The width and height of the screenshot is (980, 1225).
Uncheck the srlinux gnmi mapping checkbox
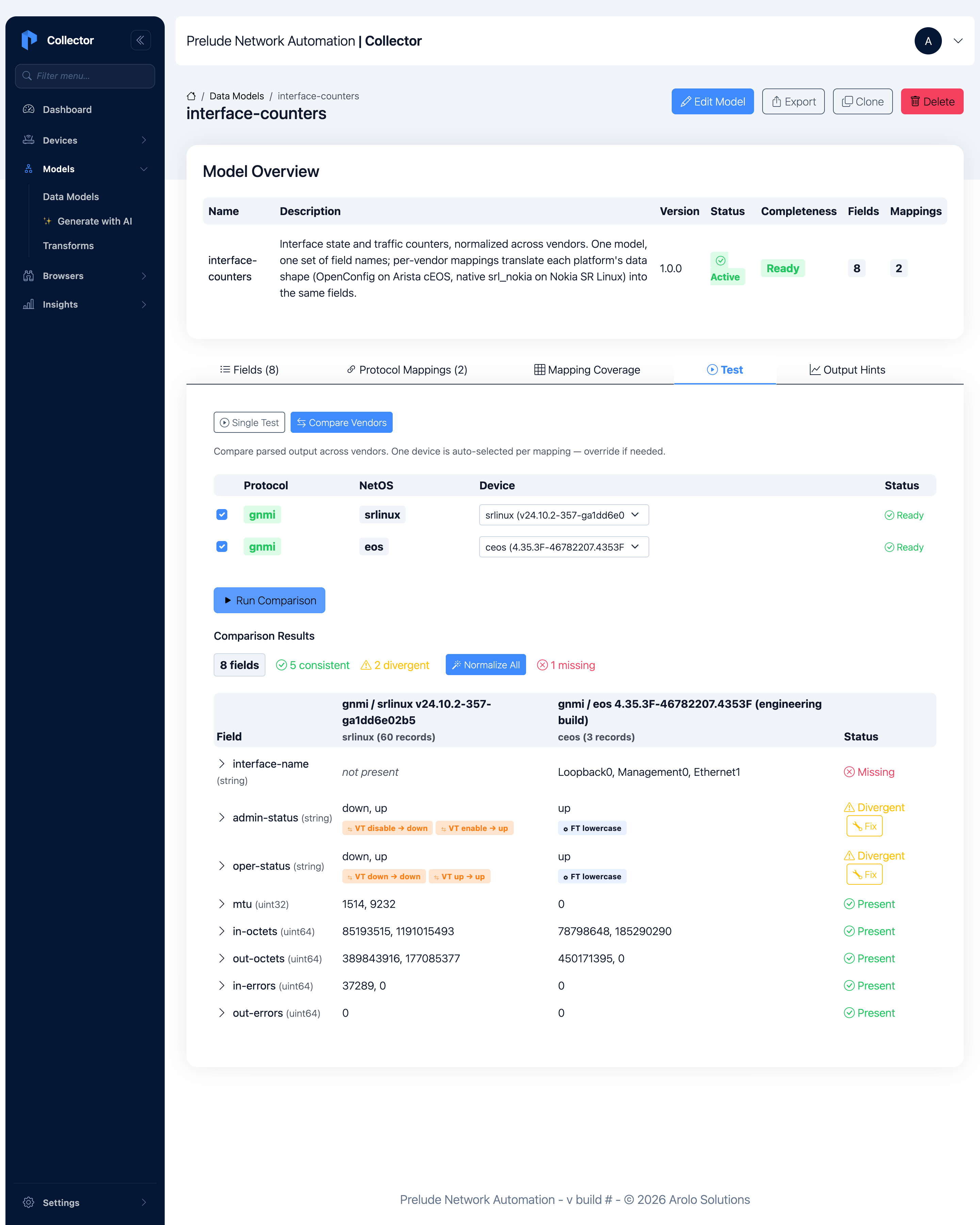[x=222, y=515]
